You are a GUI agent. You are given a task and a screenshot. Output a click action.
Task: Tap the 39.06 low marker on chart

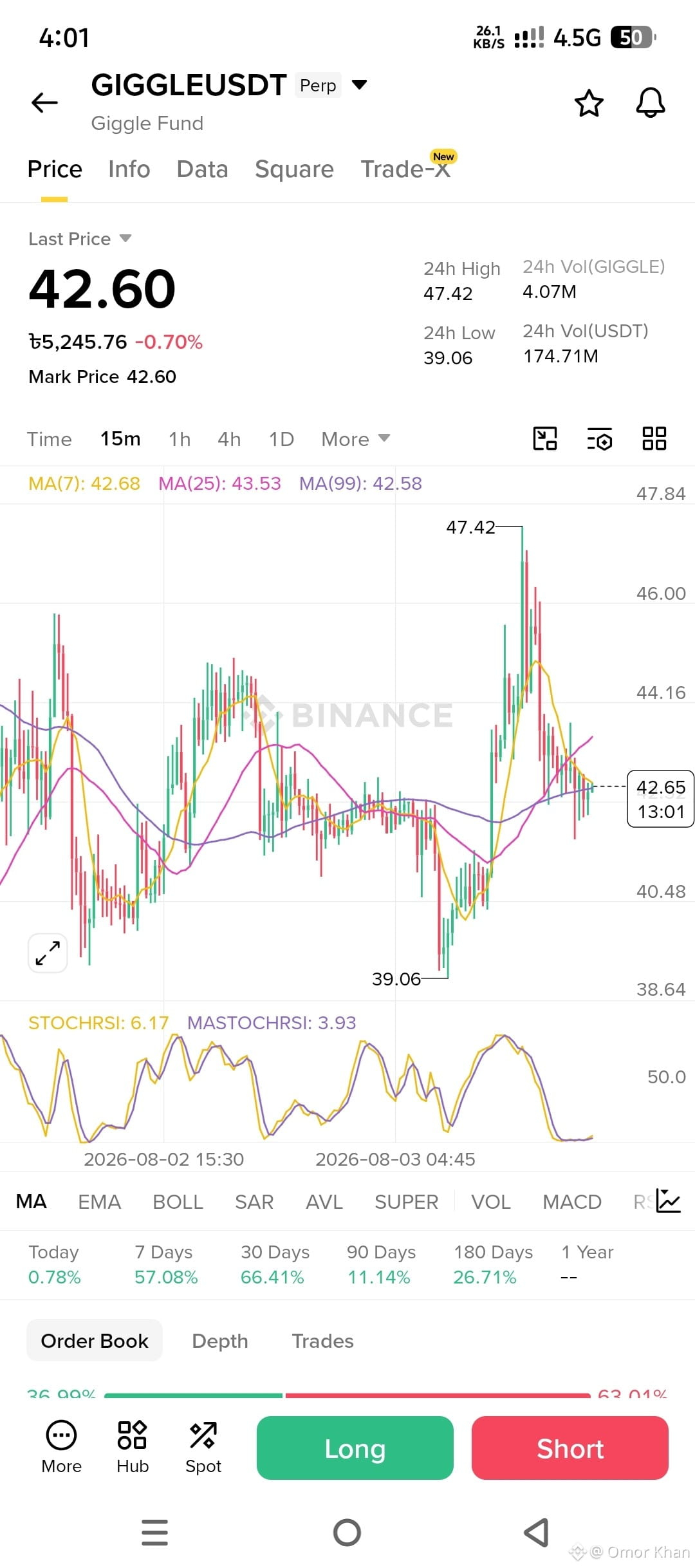coord(396,979)
